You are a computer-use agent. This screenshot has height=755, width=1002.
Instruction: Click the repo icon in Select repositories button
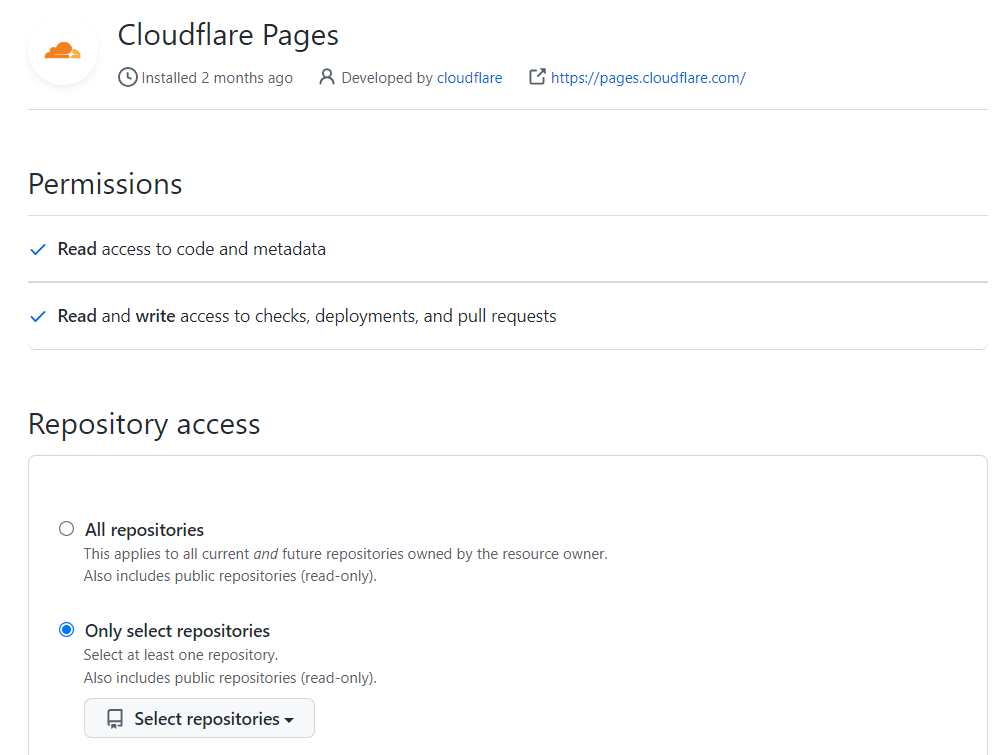click(x=115, y=719)
